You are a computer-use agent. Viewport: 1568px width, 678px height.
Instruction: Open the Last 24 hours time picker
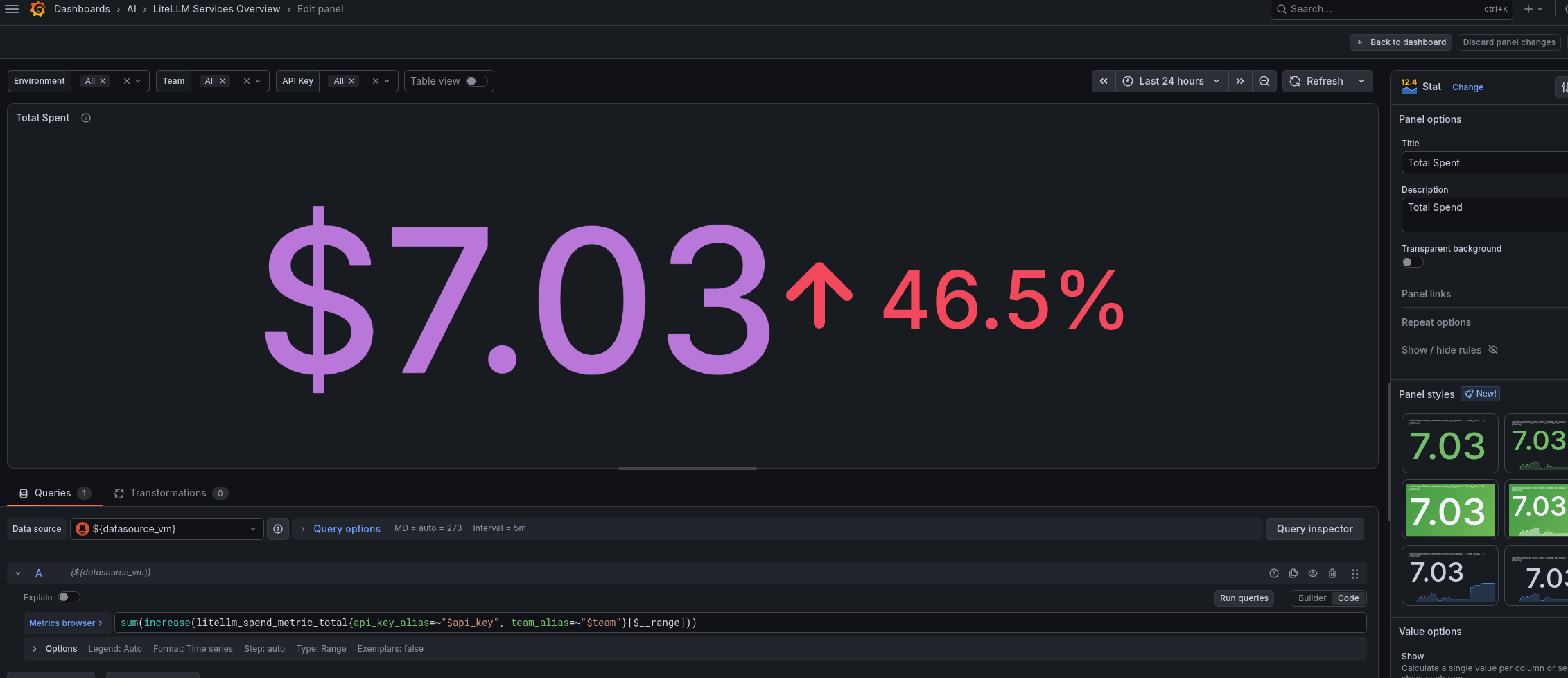(x=1171, y=81)
